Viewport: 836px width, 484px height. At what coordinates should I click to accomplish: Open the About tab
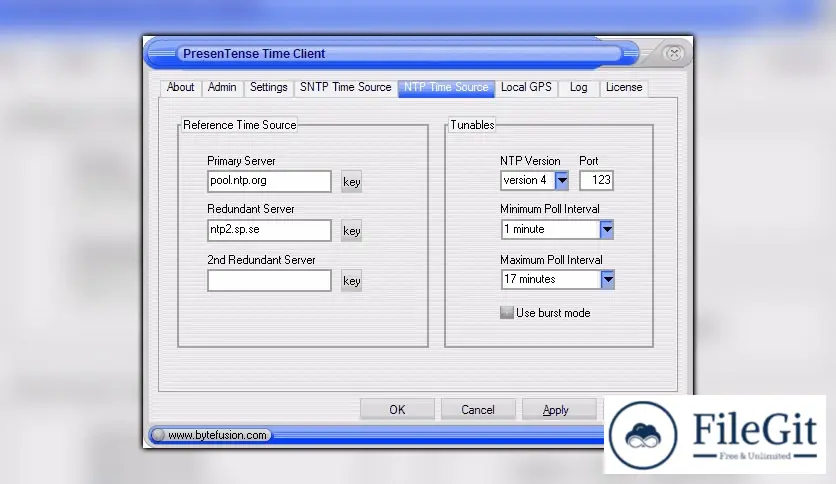click(180, 87)
